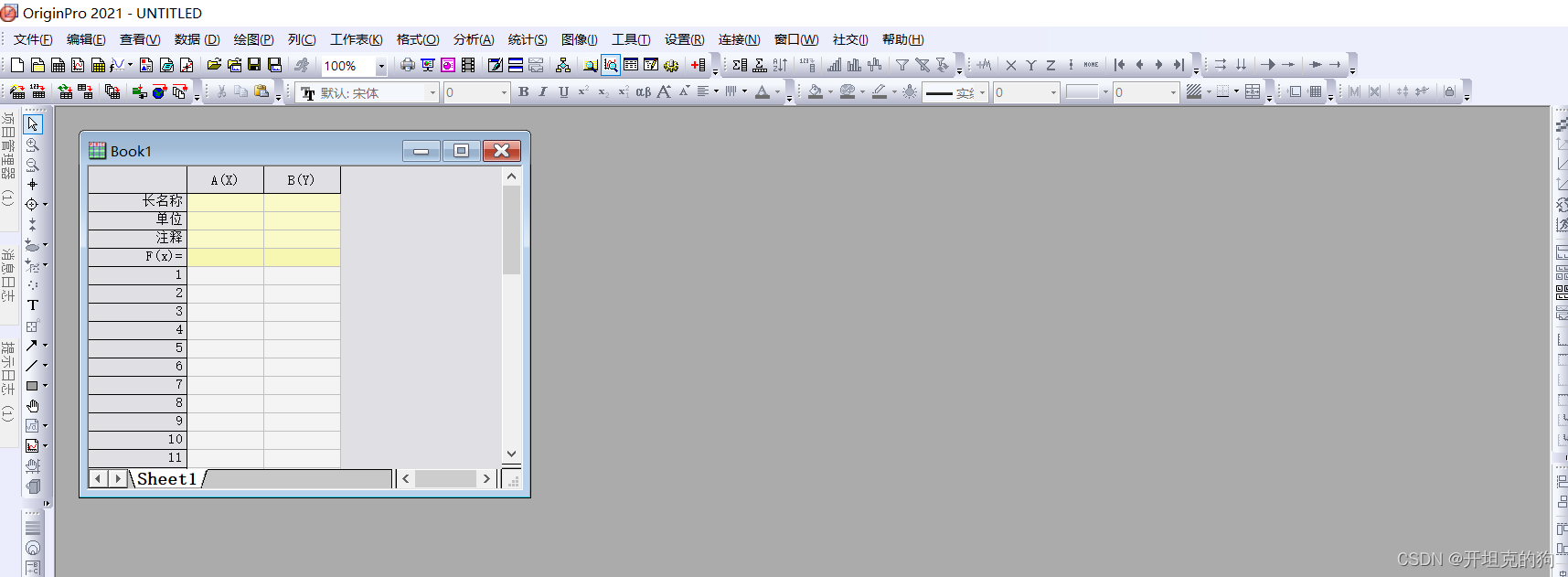Select the Text tool (T)
The image size is (1568, 577).
(33, 305)
